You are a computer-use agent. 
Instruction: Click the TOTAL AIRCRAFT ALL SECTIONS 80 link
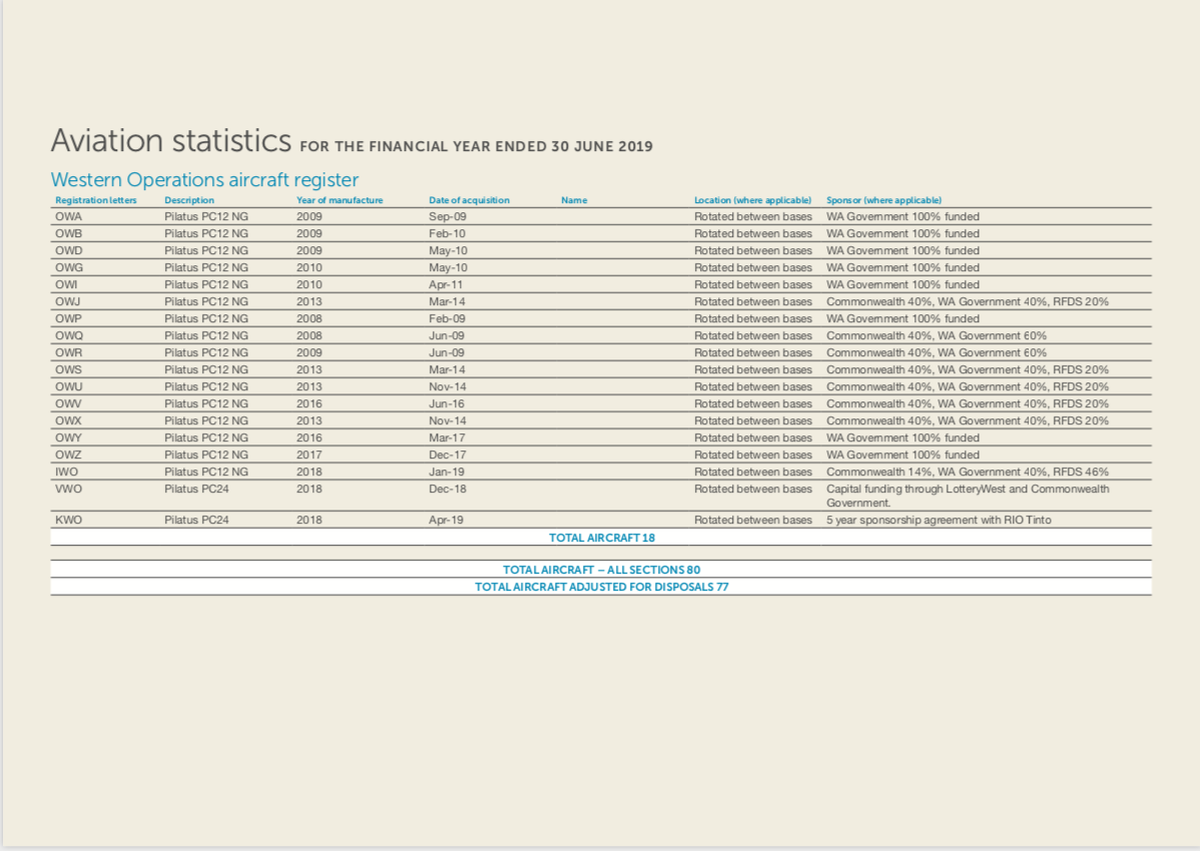[601, 569]
